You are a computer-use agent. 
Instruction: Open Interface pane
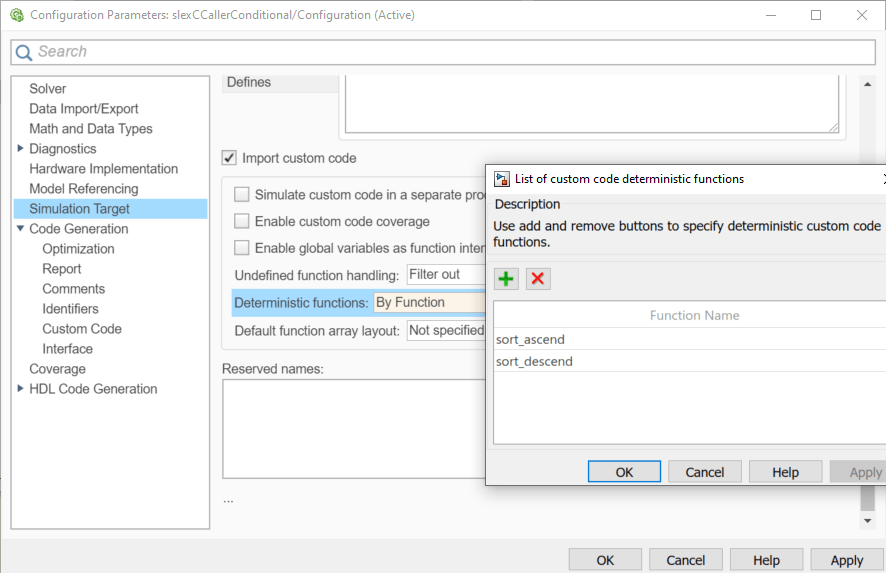point(67,349)
